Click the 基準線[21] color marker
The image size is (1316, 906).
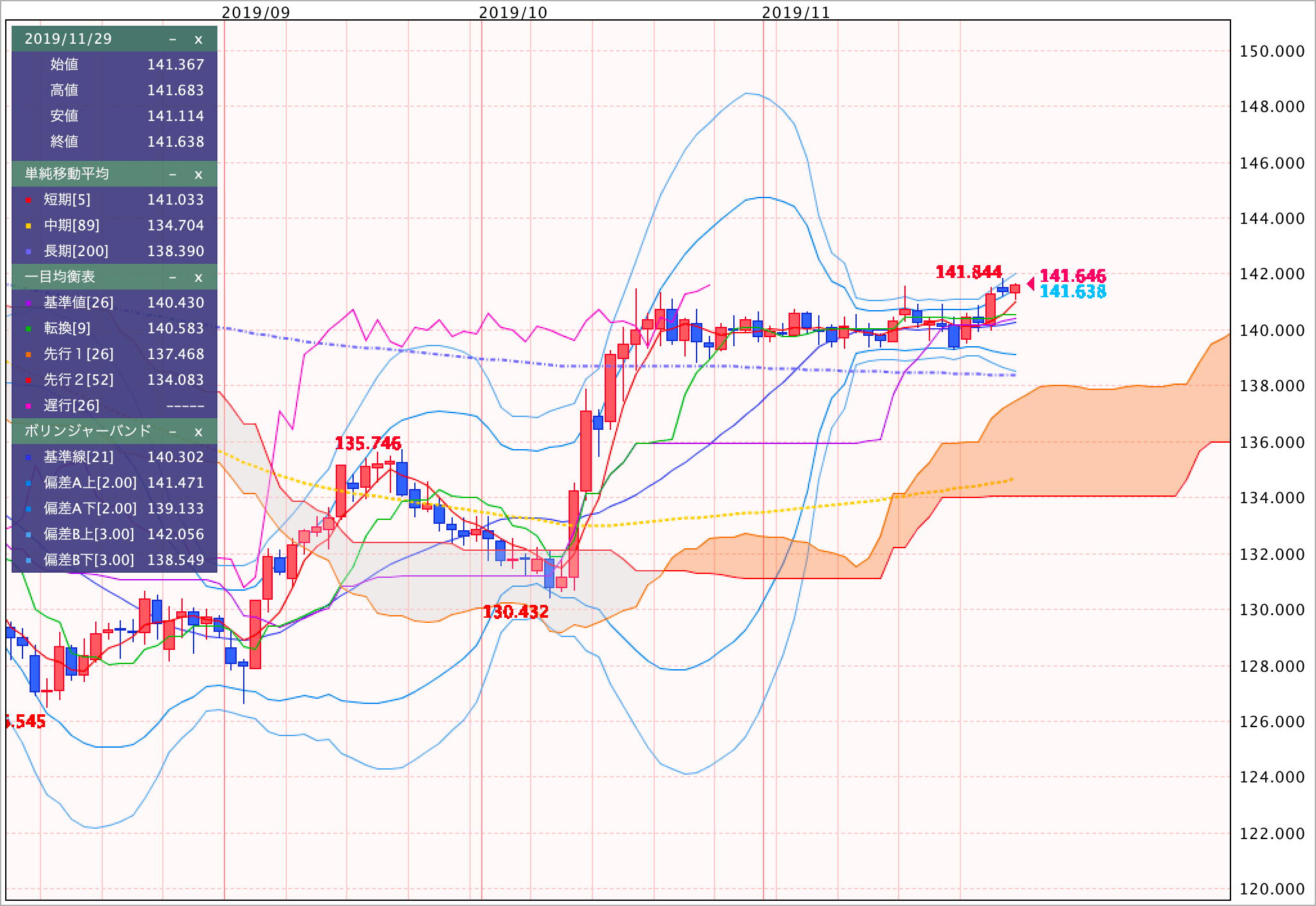[x=28, y=458]
